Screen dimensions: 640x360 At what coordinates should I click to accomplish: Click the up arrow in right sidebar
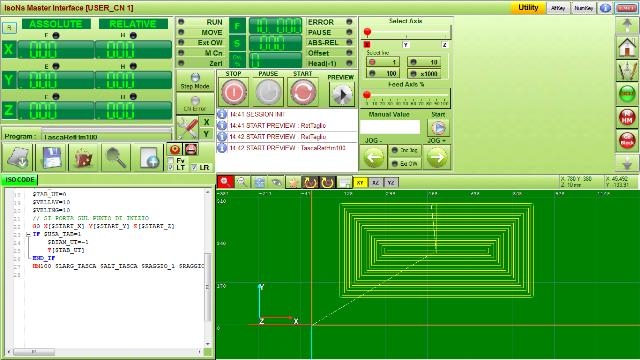tap(627, 26)
